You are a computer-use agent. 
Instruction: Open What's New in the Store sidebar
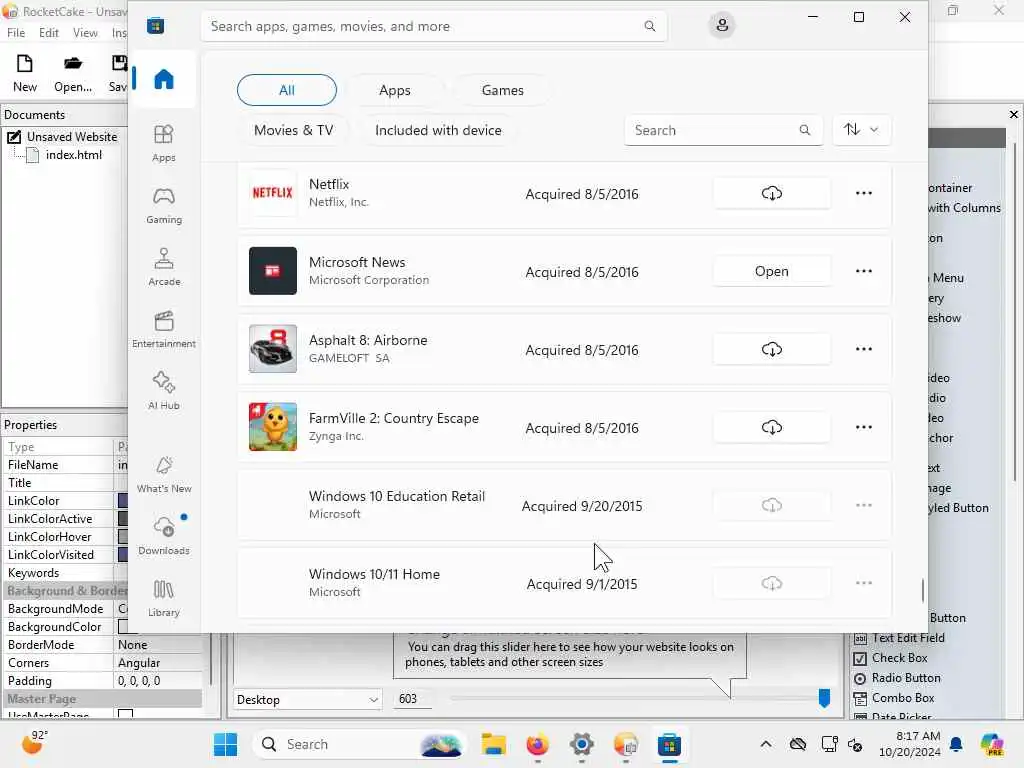coord(163,474)
